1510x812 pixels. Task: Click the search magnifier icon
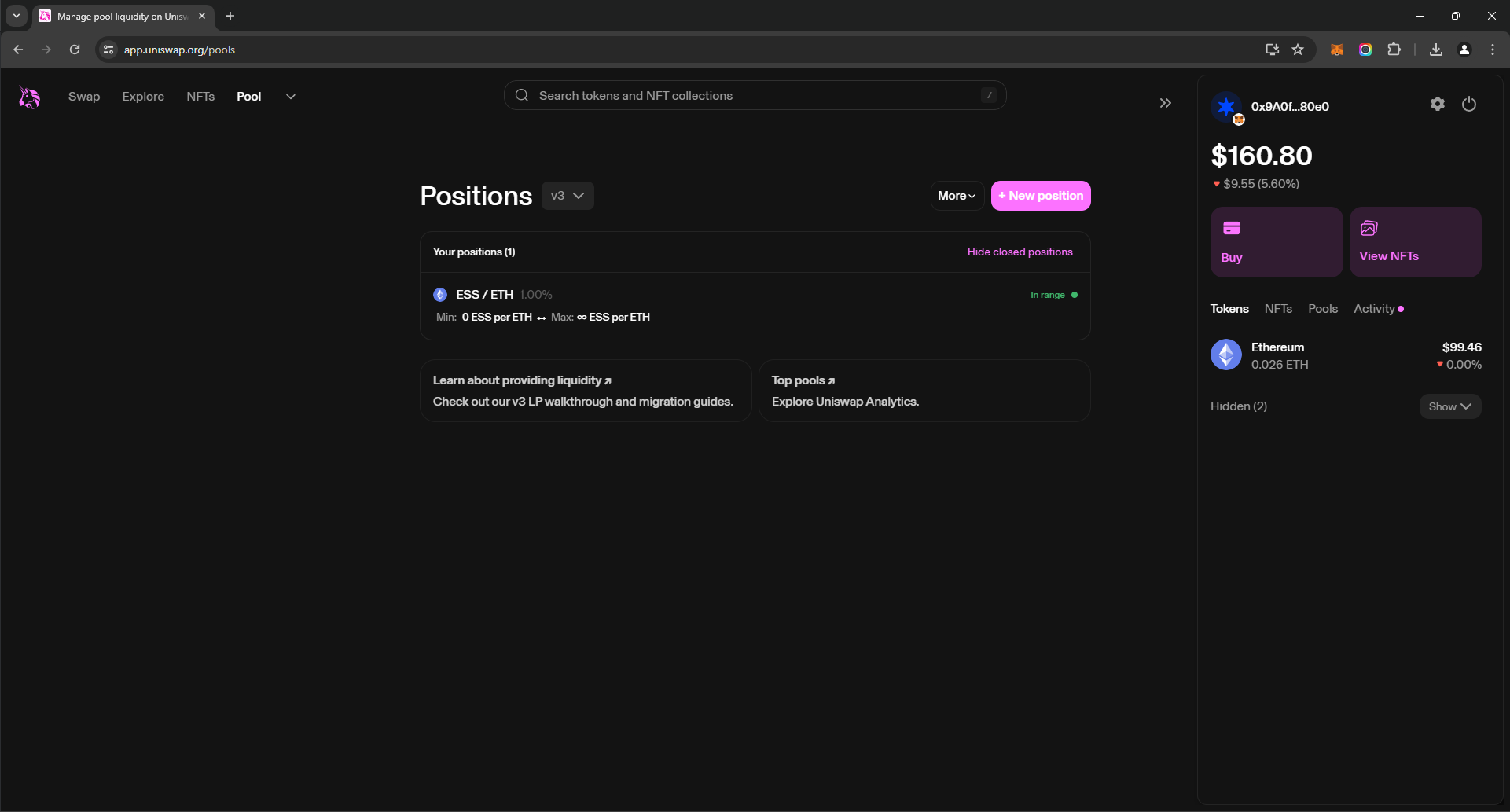(522, 95)
